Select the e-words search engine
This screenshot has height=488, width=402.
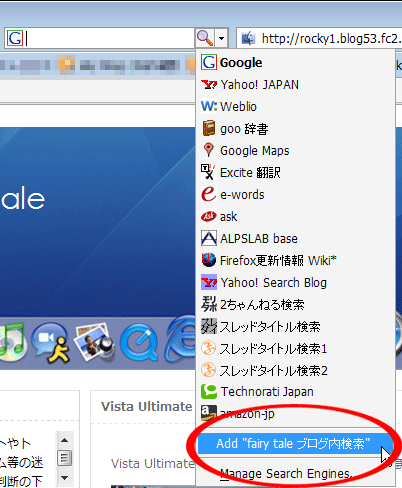coord(295,194)
